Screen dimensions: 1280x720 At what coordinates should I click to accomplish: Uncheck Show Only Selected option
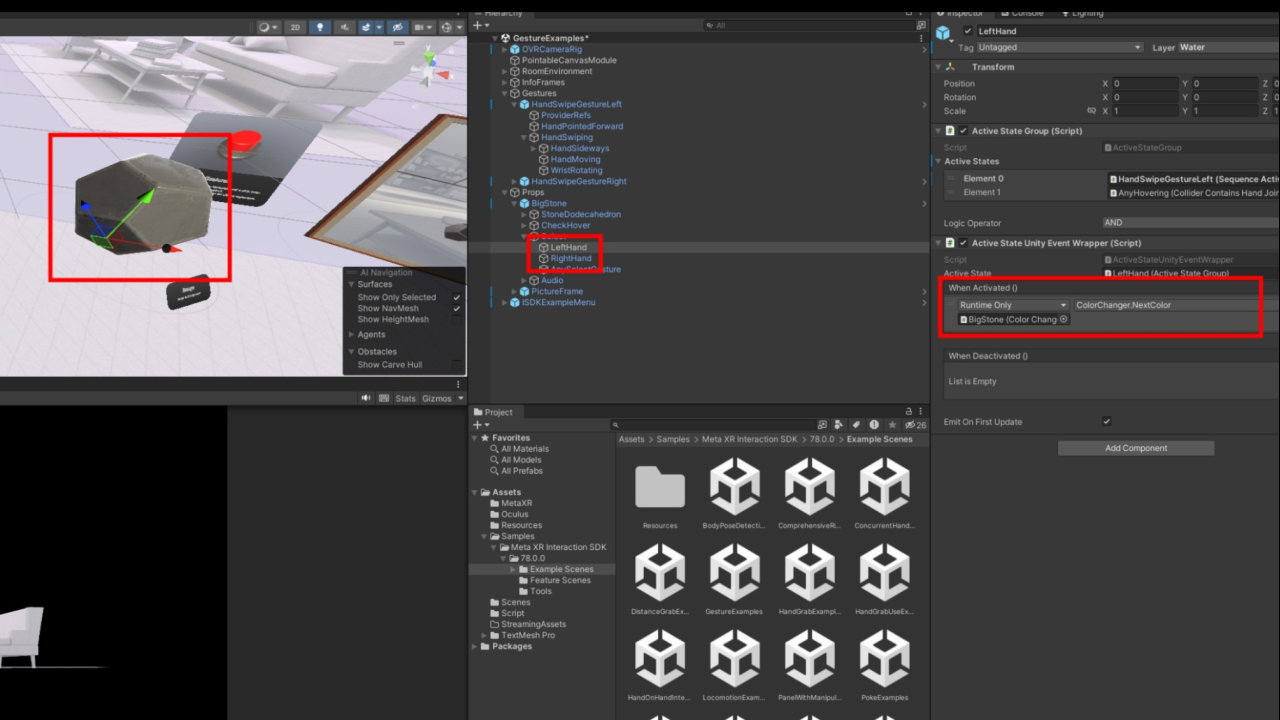[456, 297]
